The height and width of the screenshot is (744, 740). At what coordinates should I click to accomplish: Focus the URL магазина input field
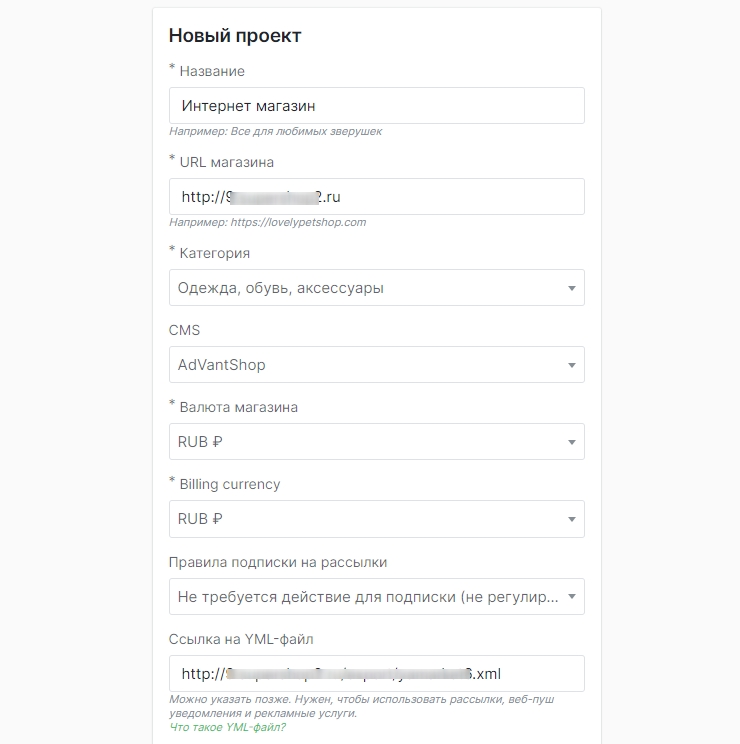(376, 196)
